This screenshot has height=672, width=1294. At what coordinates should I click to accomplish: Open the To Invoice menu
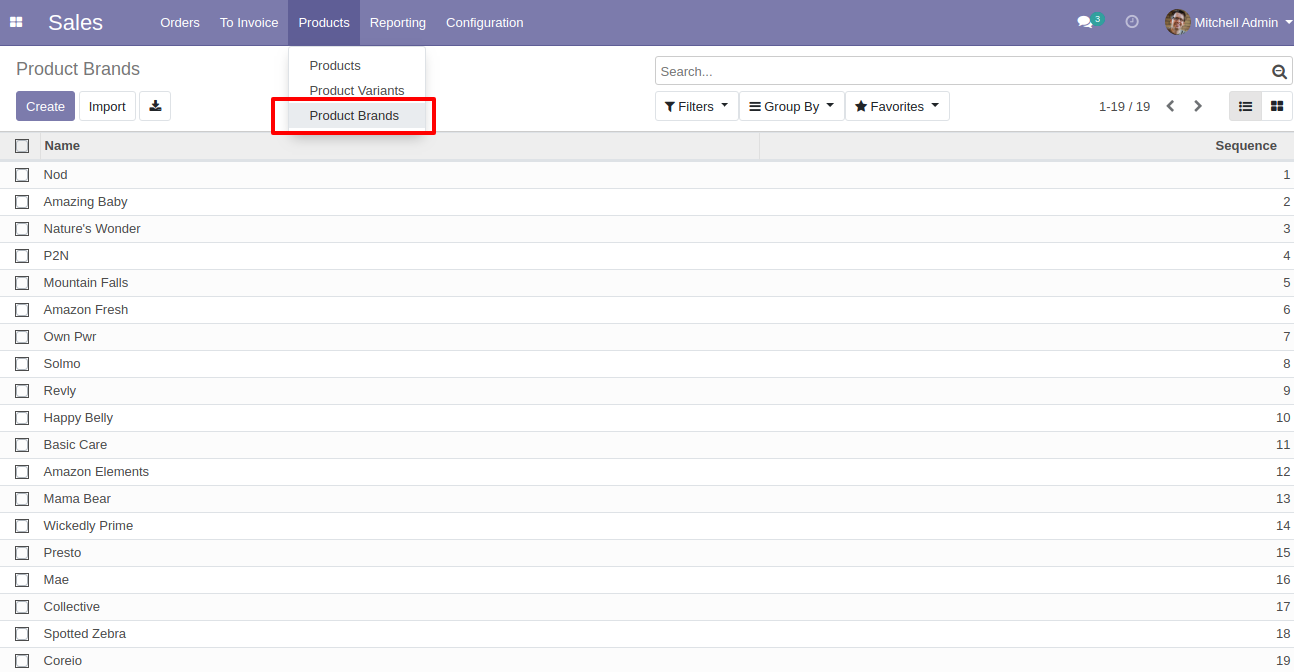click(x=249, y=22)
